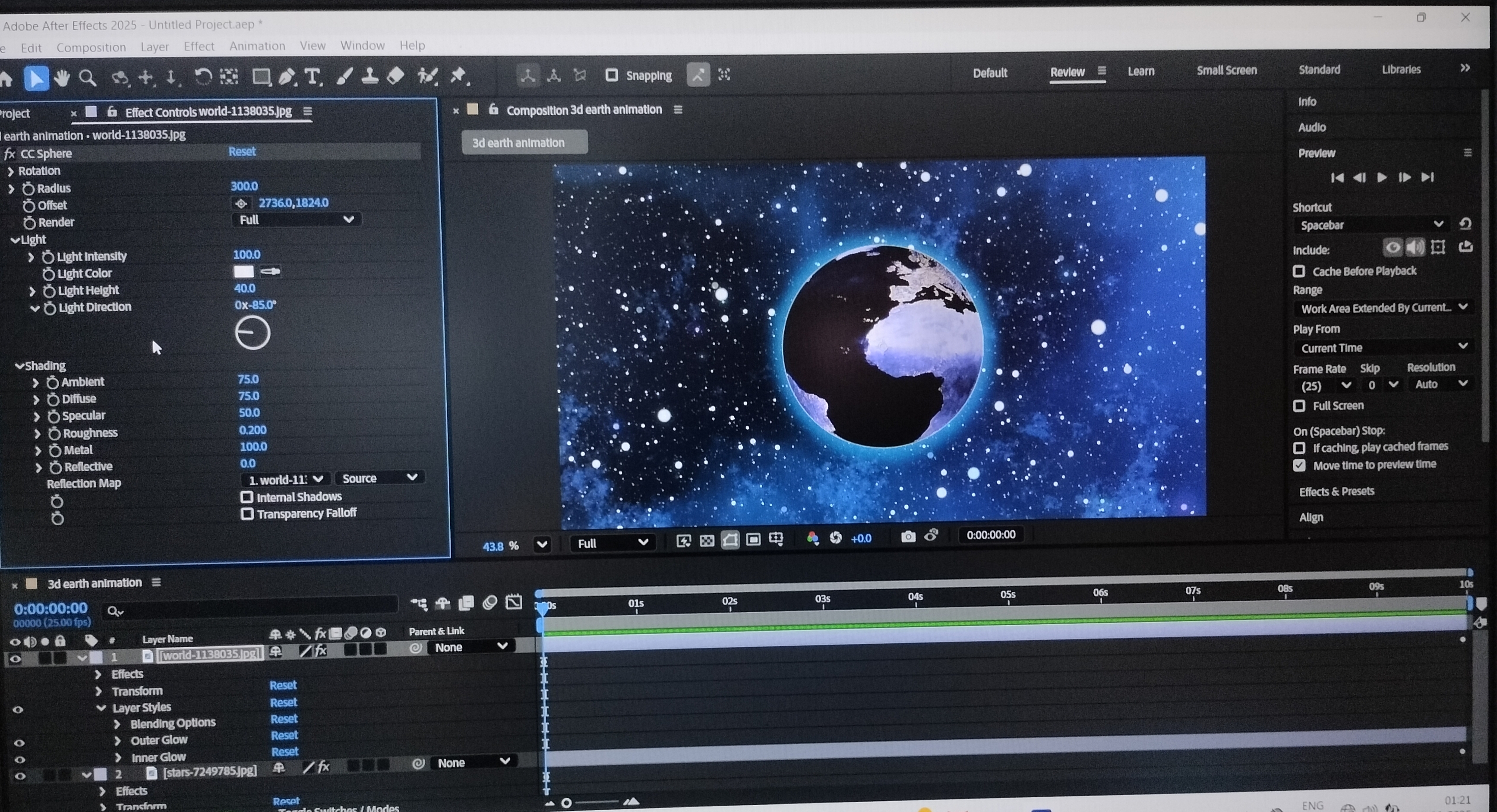Image resolution: width=1497 pixels, height=812 pixels.
Task: Select the Hand tool
Action: coord(62,78)
